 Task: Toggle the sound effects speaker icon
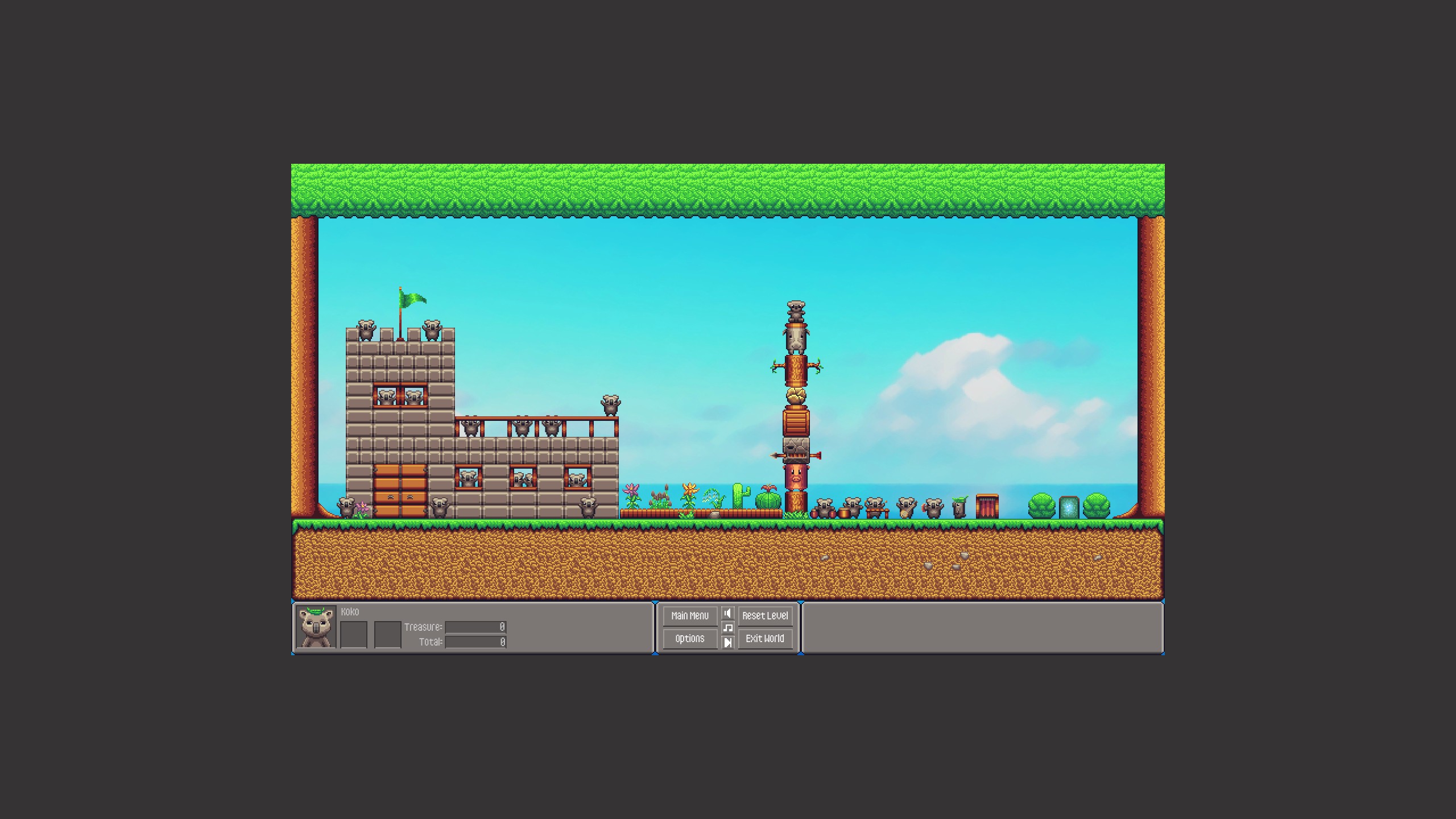tap(727, 613)
